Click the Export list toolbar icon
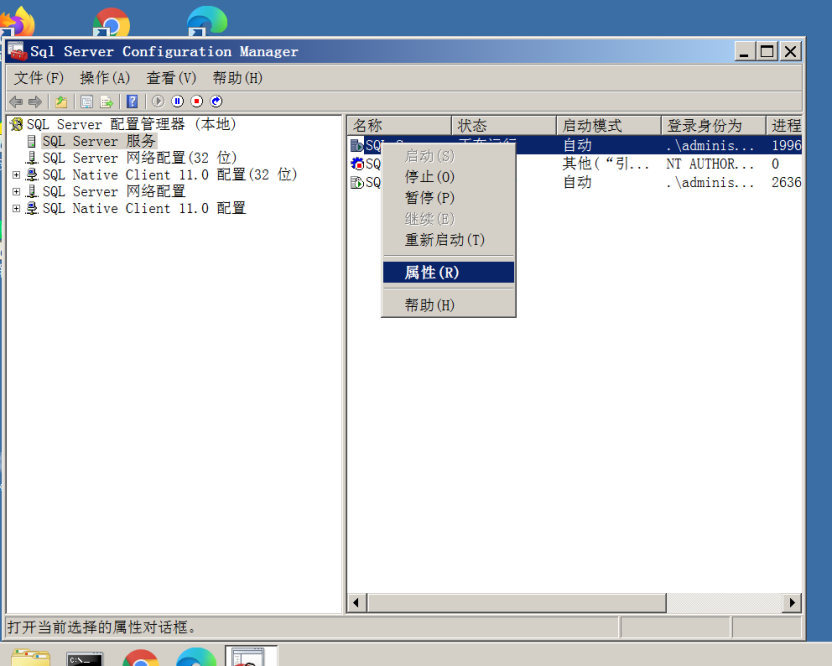The height and width of the screenshot is (666, 832). [105, 101]
